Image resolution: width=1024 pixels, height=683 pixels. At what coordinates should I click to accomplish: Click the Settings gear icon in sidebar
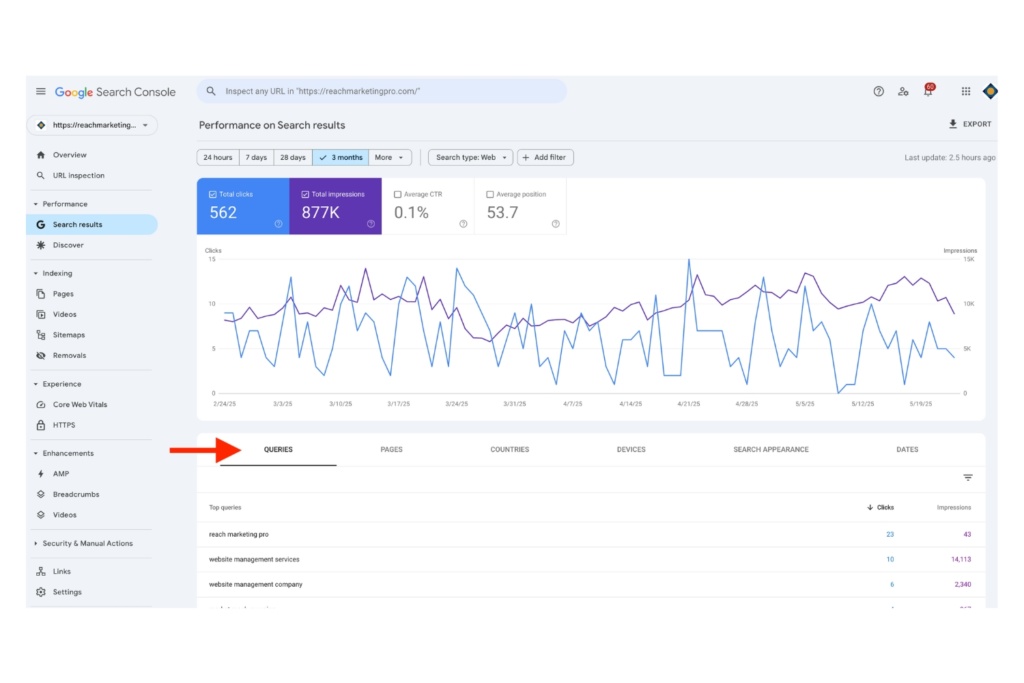pos(40,592)
